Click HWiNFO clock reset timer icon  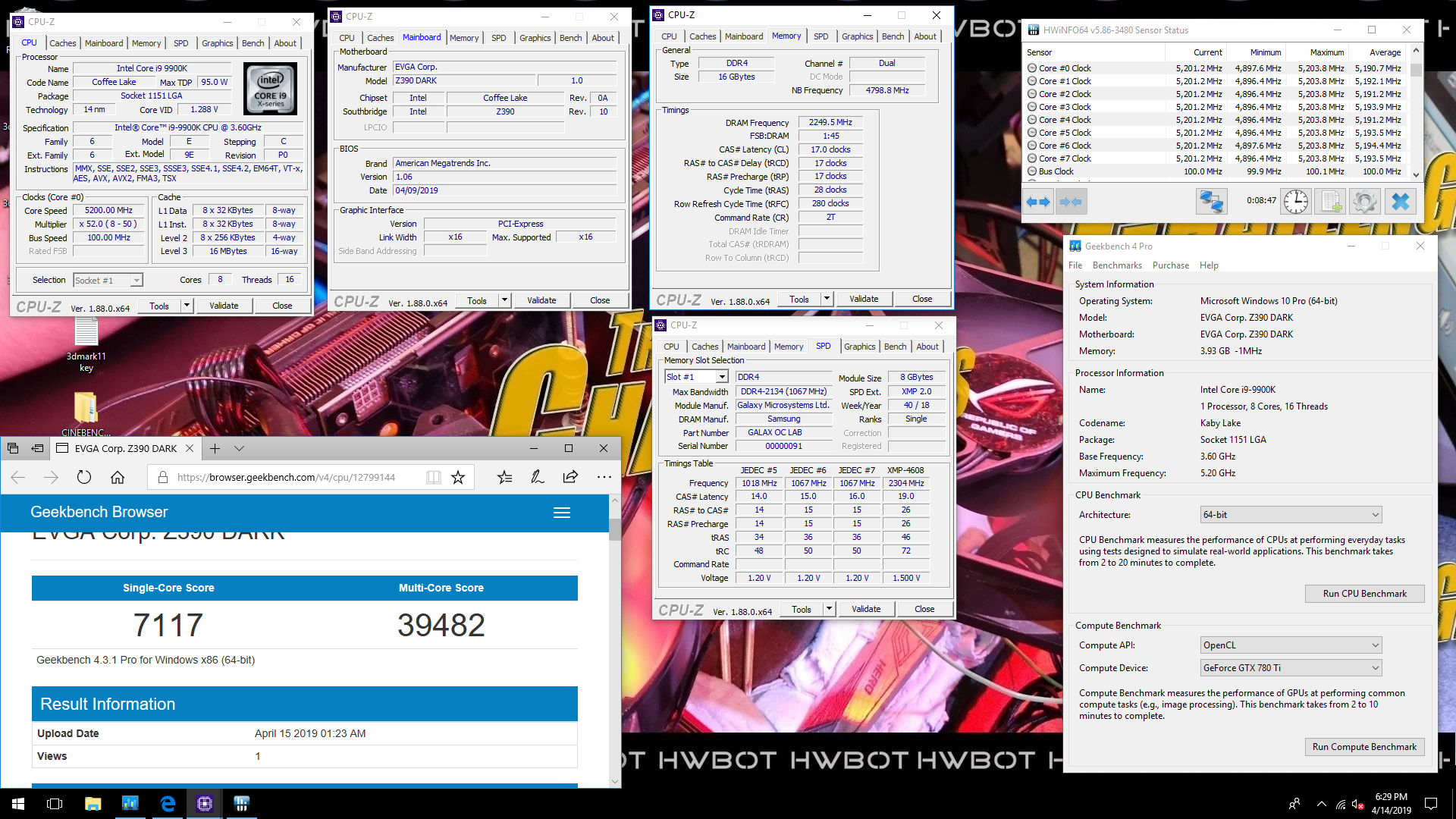(x=1296, y=202)
